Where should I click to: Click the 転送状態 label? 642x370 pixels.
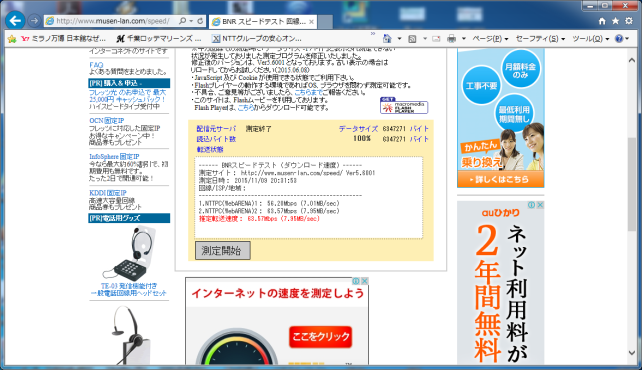click(x=210, y=149)
